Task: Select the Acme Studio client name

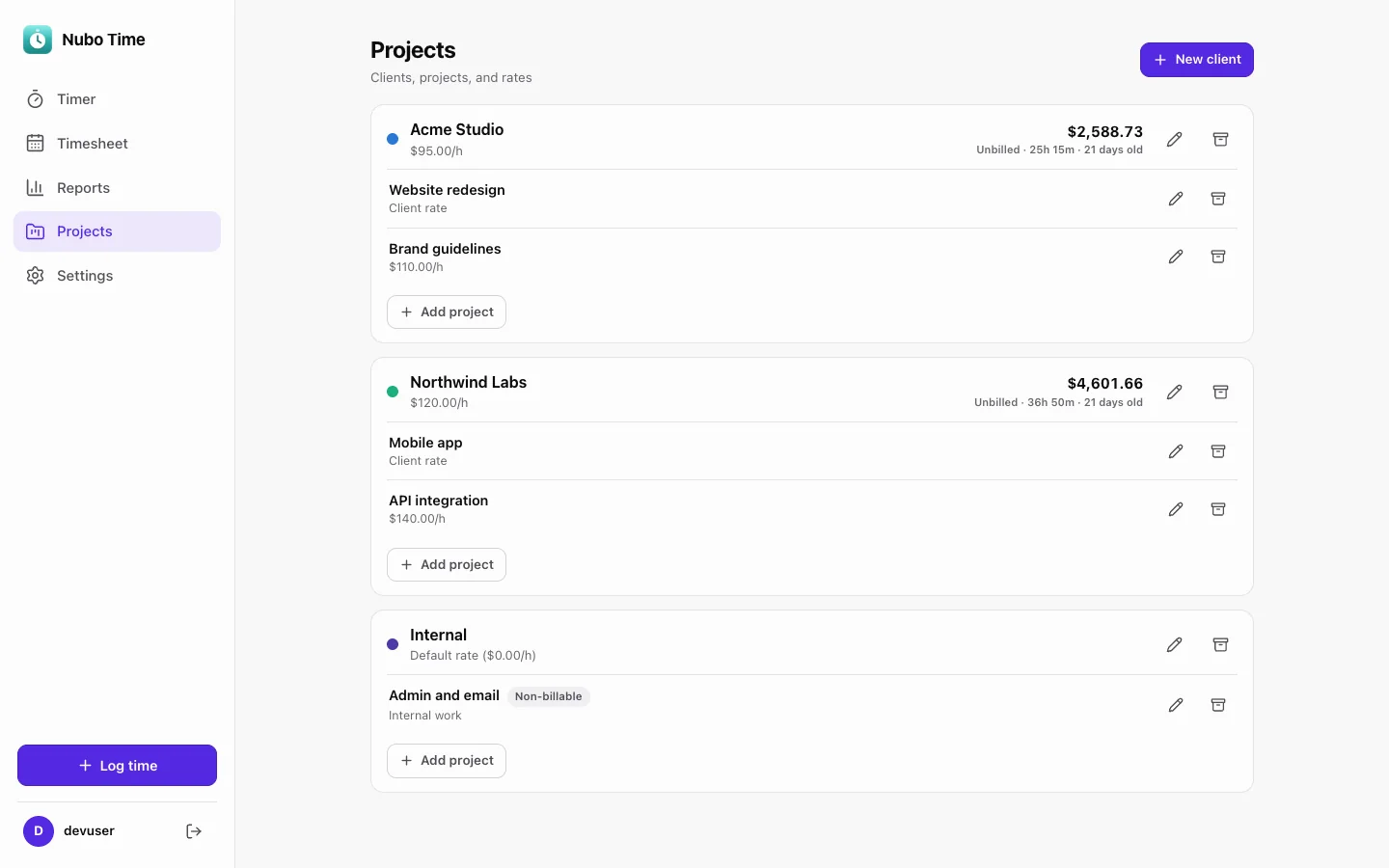Action: 456,129
